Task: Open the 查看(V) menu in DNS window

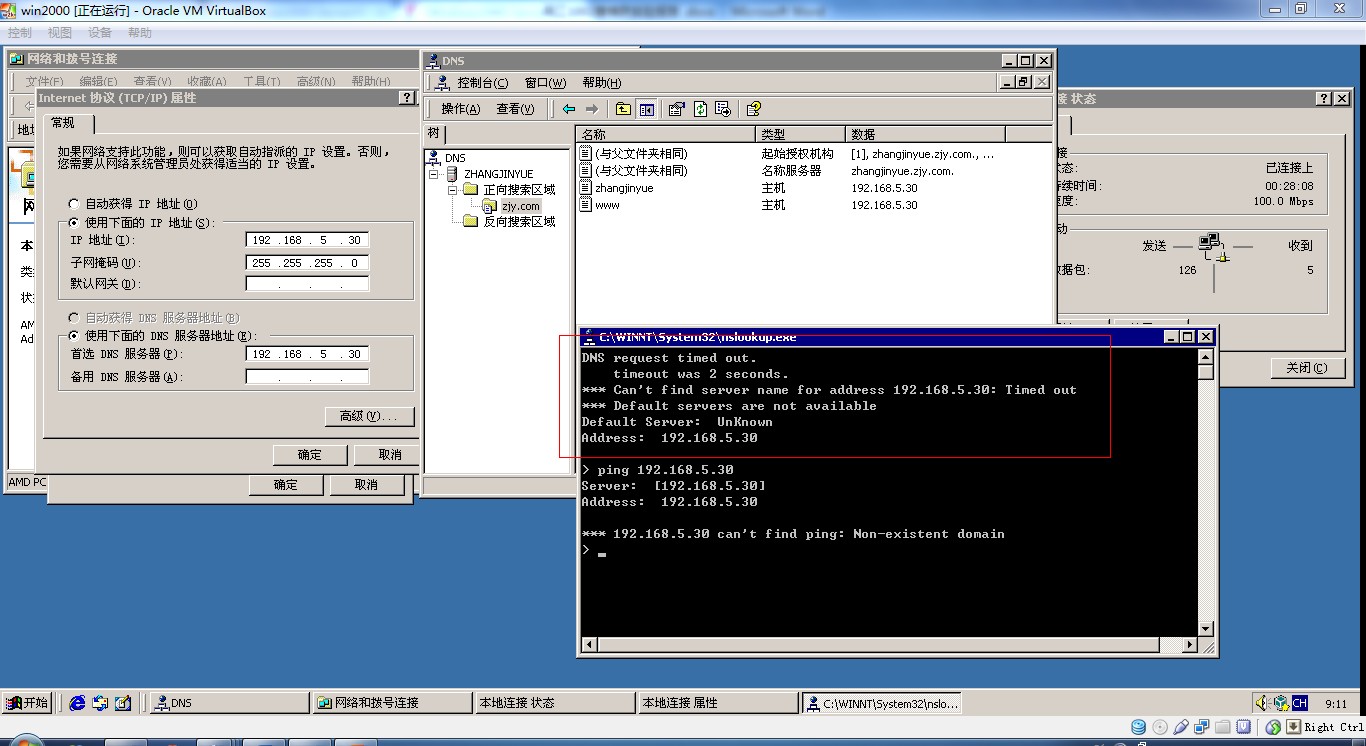Action: coord(515,109)
